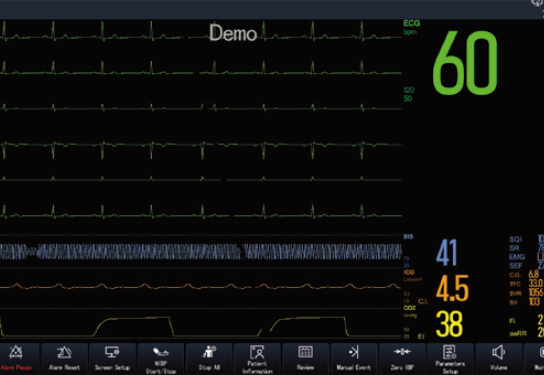Select the HR alarm limits 120/50
Image resolution: width=544 pixels, height=375 pixels.
pos(409,94)
